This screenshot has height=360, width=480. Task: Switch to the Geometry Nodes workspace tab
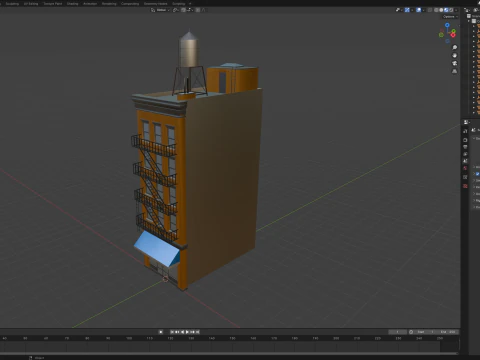pyautogui.click(x=155, y=4)
